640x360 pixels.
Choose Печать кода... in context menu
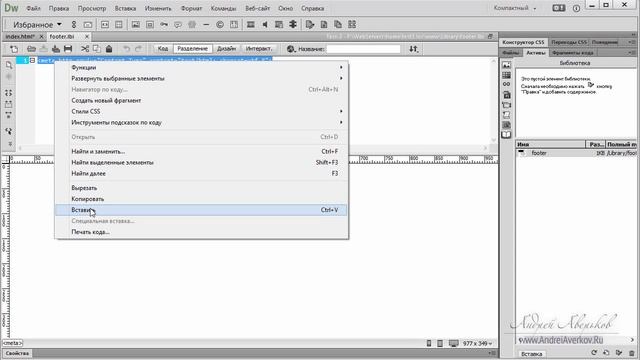click(x=202, y=232)
